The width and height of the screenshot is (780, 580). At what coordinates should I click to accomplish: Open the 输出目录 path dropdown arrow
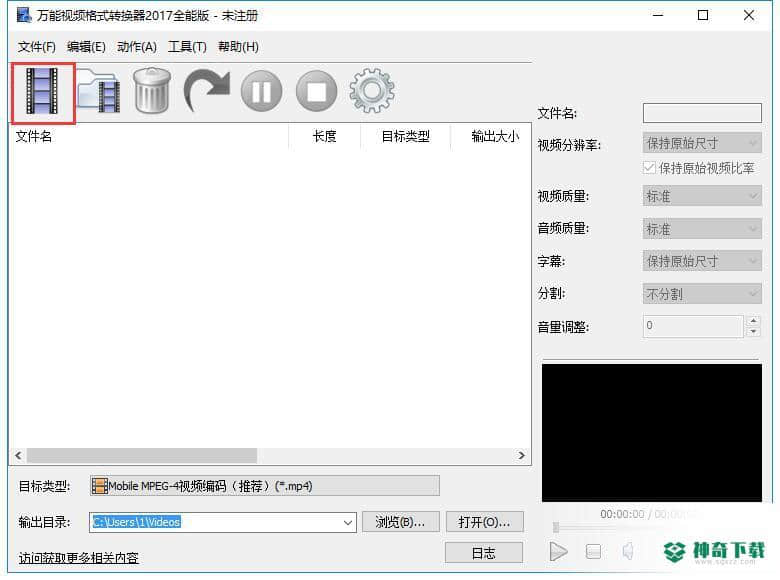[348, 523]
